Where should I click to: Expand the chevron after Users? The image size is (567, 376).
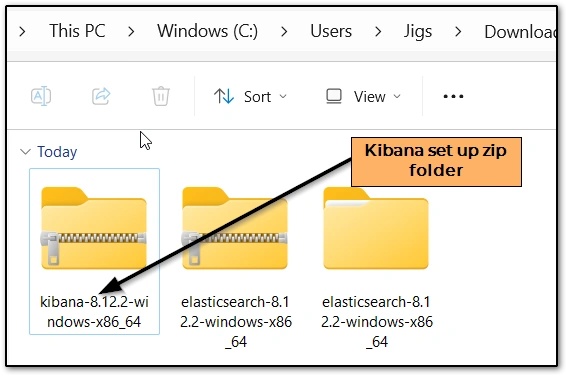click(x=378, y=32)
